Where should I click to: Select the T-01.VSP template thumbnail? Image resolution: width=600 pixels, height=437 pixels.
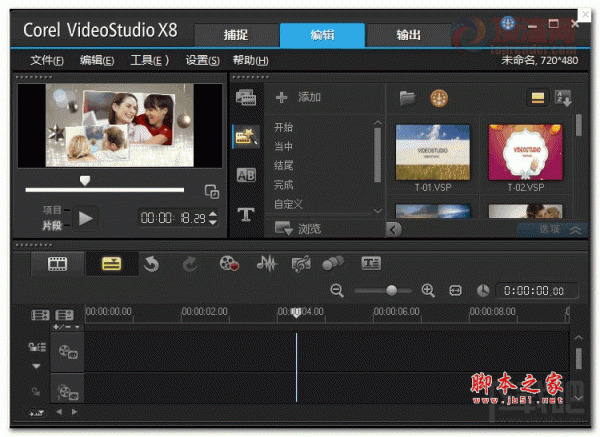pos(433,152)
